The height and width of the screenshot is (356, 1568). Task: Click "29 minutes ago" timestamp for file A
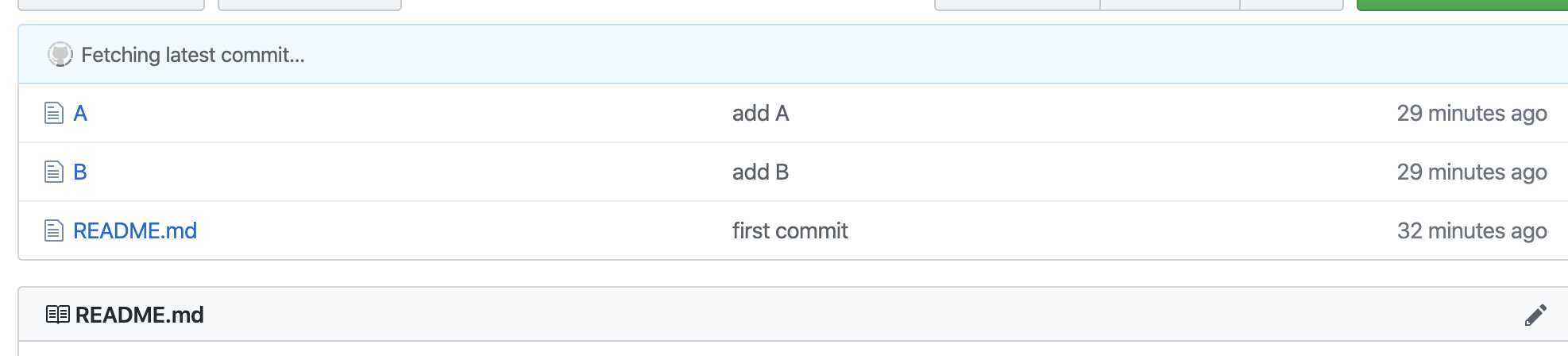tap(1472, 114)
